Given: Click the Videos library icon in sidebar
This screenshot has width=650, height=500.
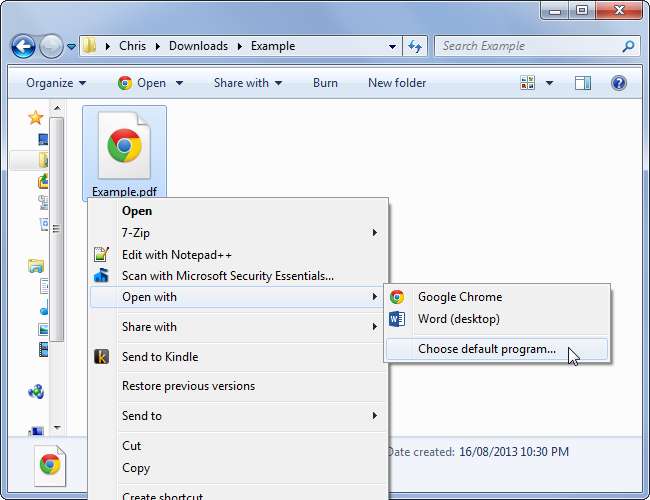Looking at the screenshot, I should coord(44,350).
